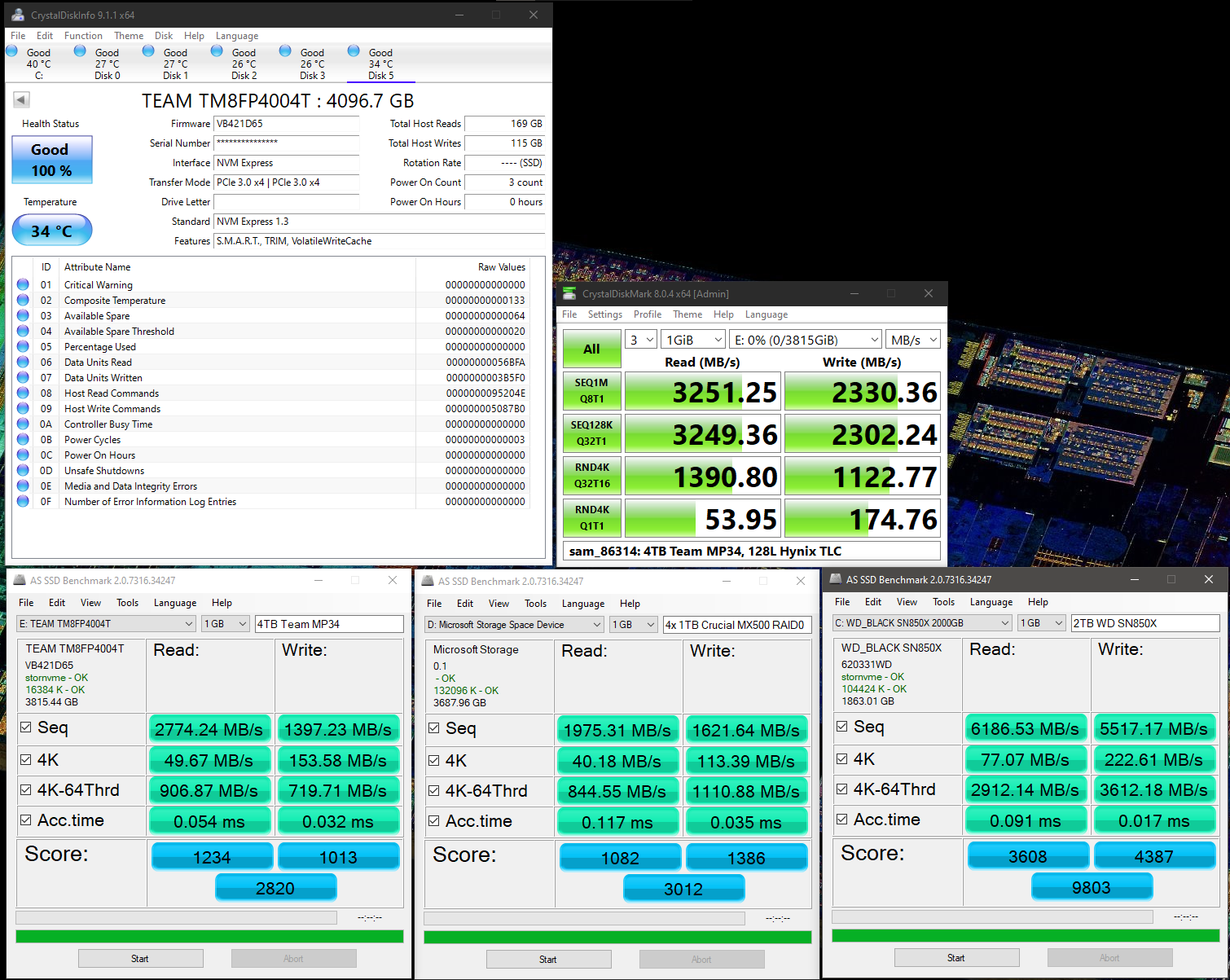
Task: Open the C: WD_BLACK SN850X 2000GB drive dropdown
Action: tap(923, 623)
